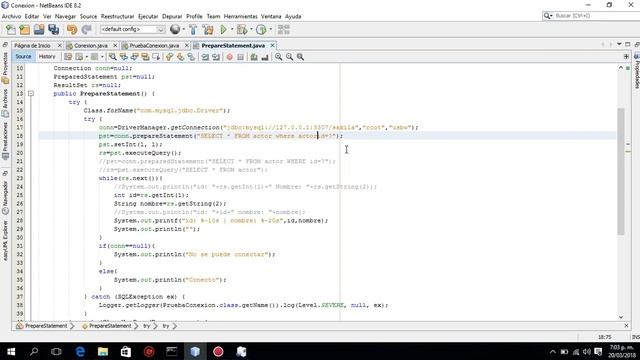
Task: Start macro recording with the red circle icon
Action: (229, 57)
